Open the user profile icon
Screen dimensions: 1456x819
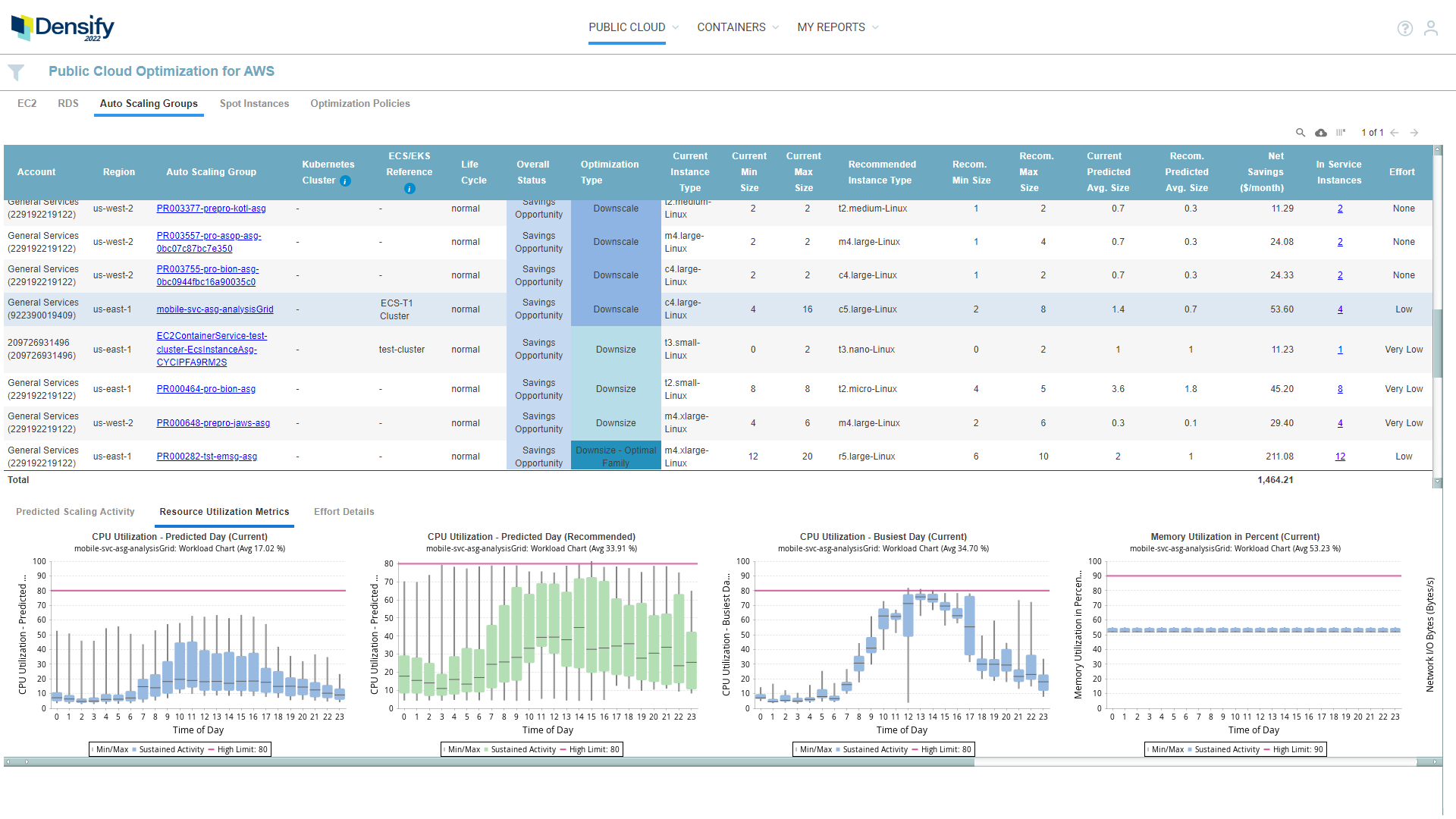1430,28
